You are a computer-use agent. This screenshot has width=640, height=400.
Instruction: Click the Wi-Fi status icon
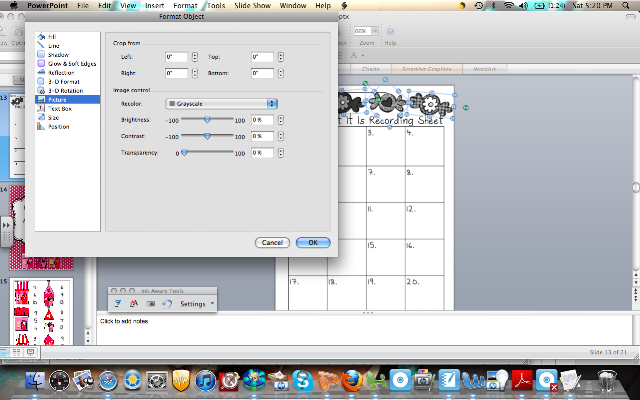point(509,6)
